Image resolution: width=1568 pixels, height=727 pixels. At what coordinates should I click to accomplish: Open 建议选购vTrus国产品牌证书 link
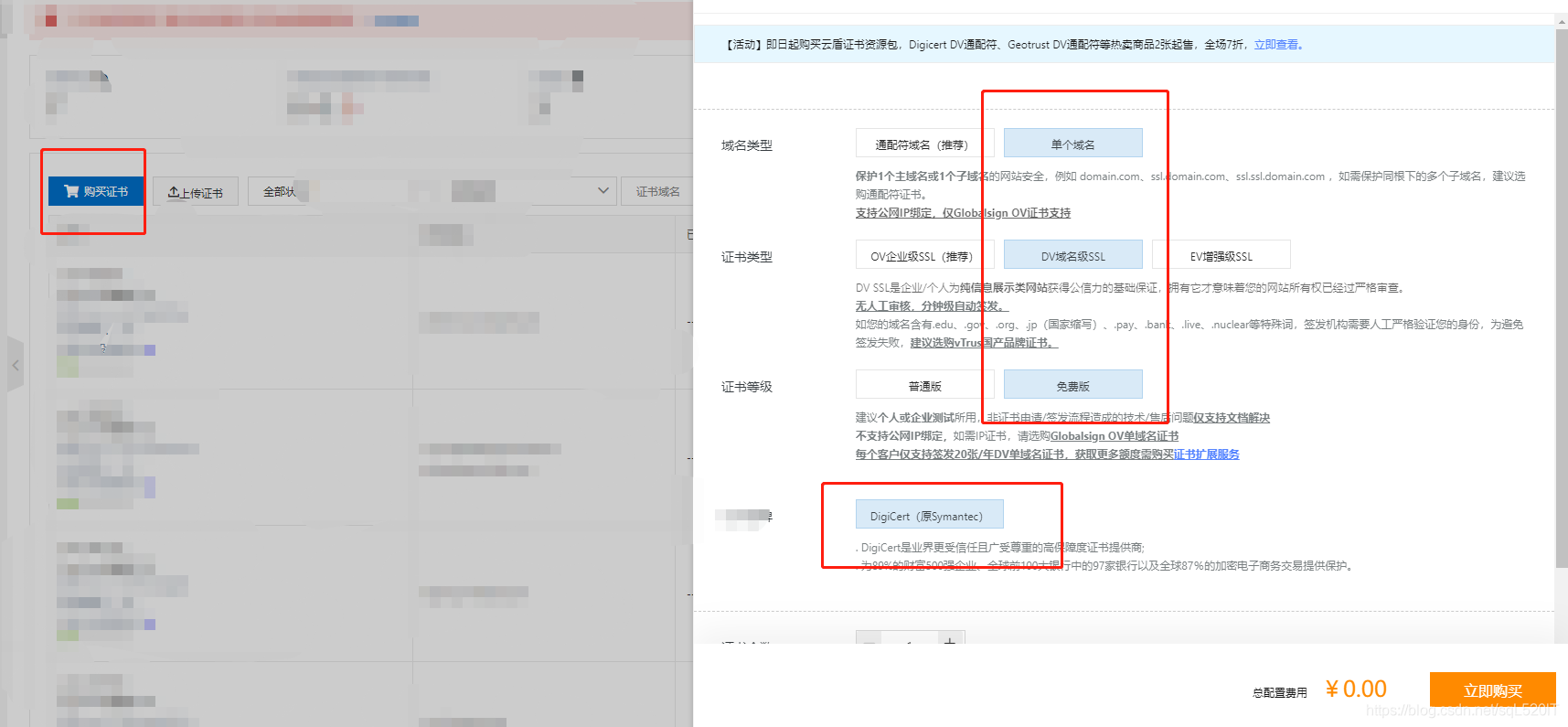pos(984,343)
